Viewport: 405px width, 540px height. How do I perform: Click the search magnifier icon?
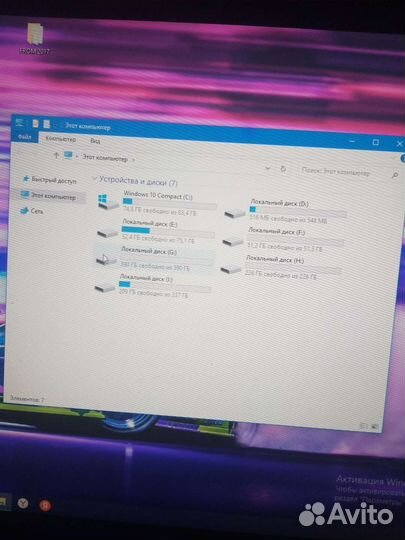[395, 175]
